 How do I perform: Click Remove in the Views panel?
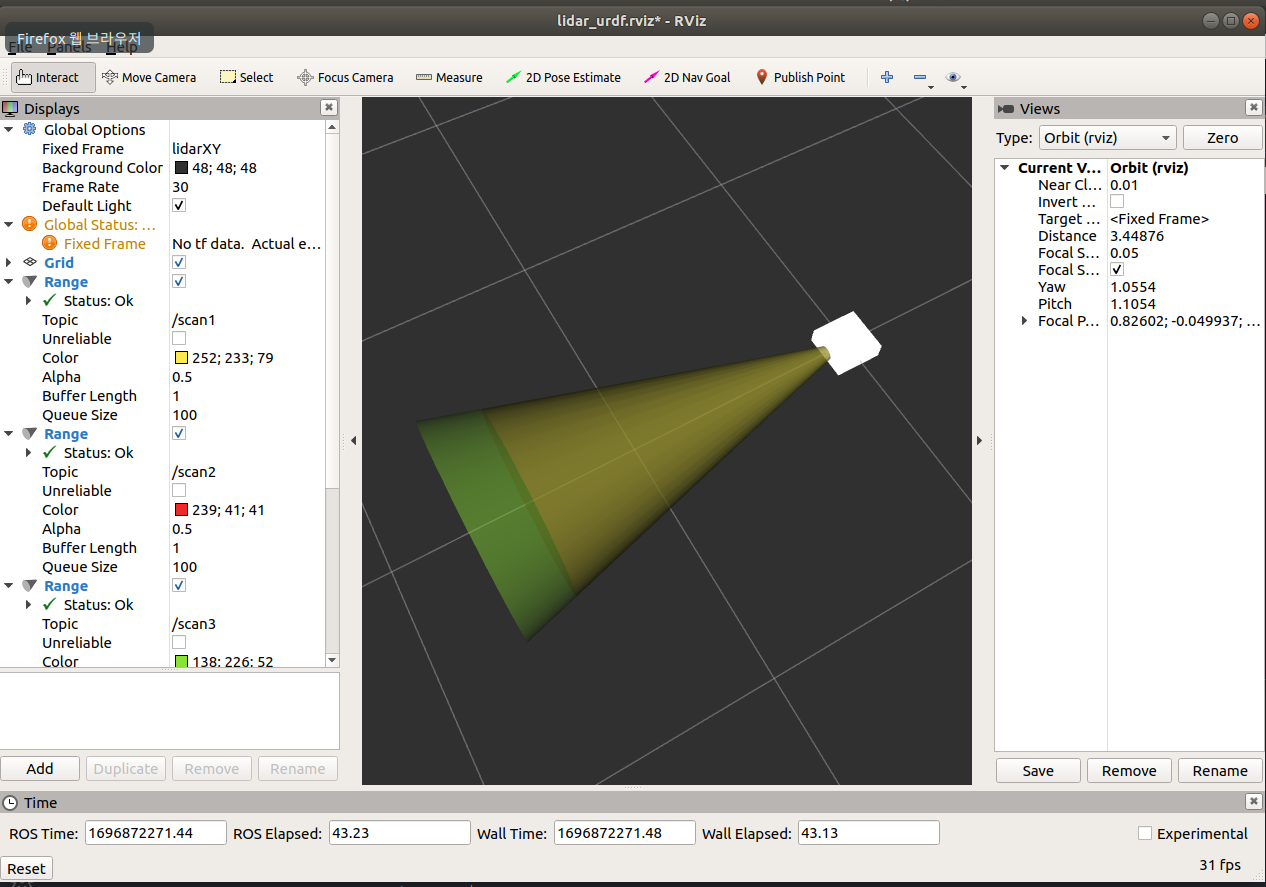pos(1129,770)
